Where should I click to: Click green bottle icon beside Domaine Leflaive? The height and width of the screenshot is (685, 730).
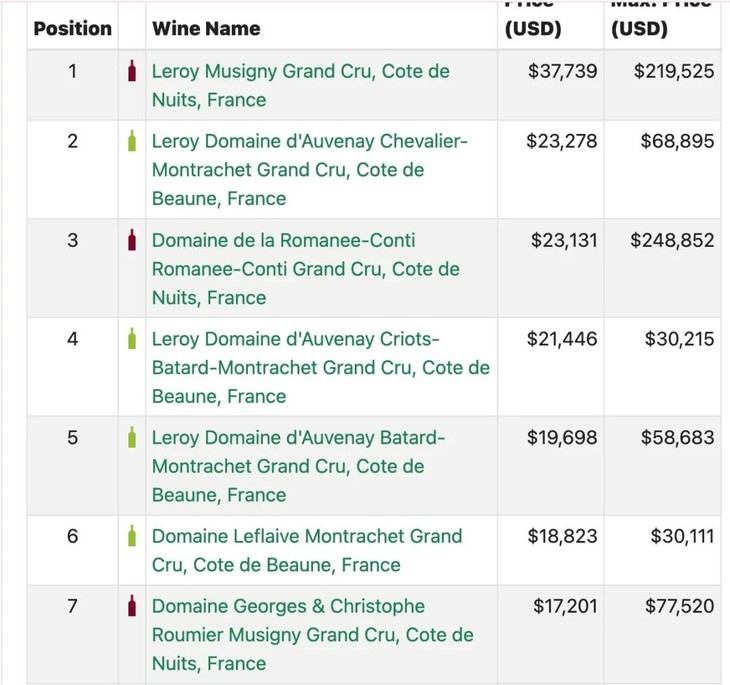(132, 537)
